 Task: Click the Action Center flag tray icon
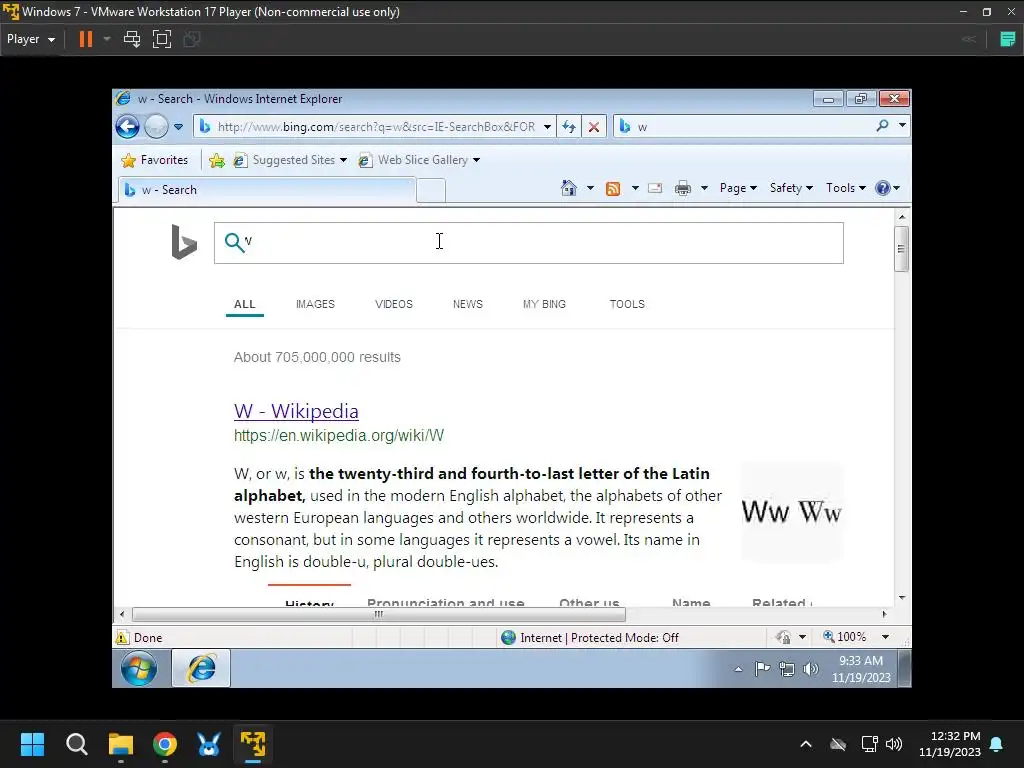762,669
